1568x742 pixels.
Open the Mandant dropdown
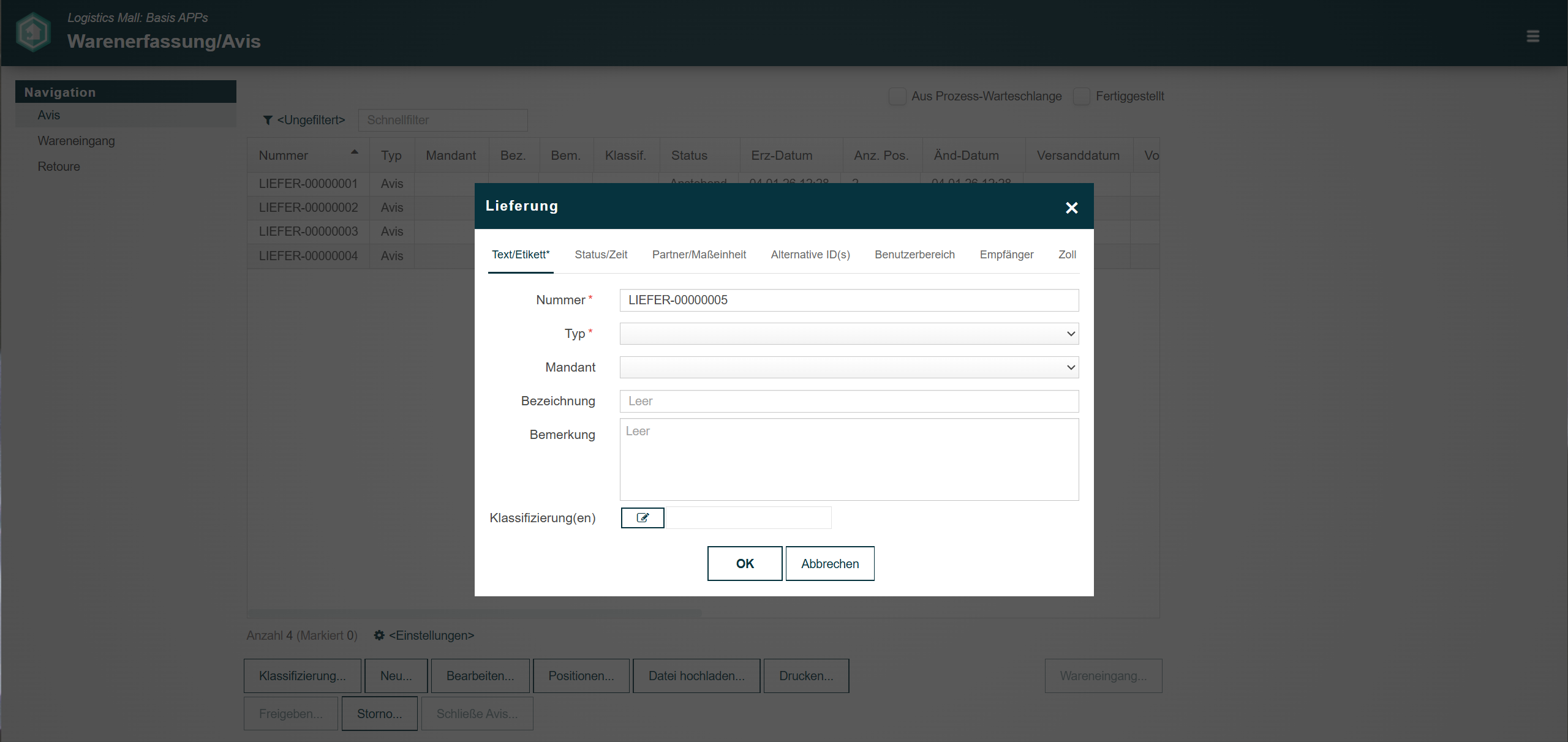(x=849, y=367)
